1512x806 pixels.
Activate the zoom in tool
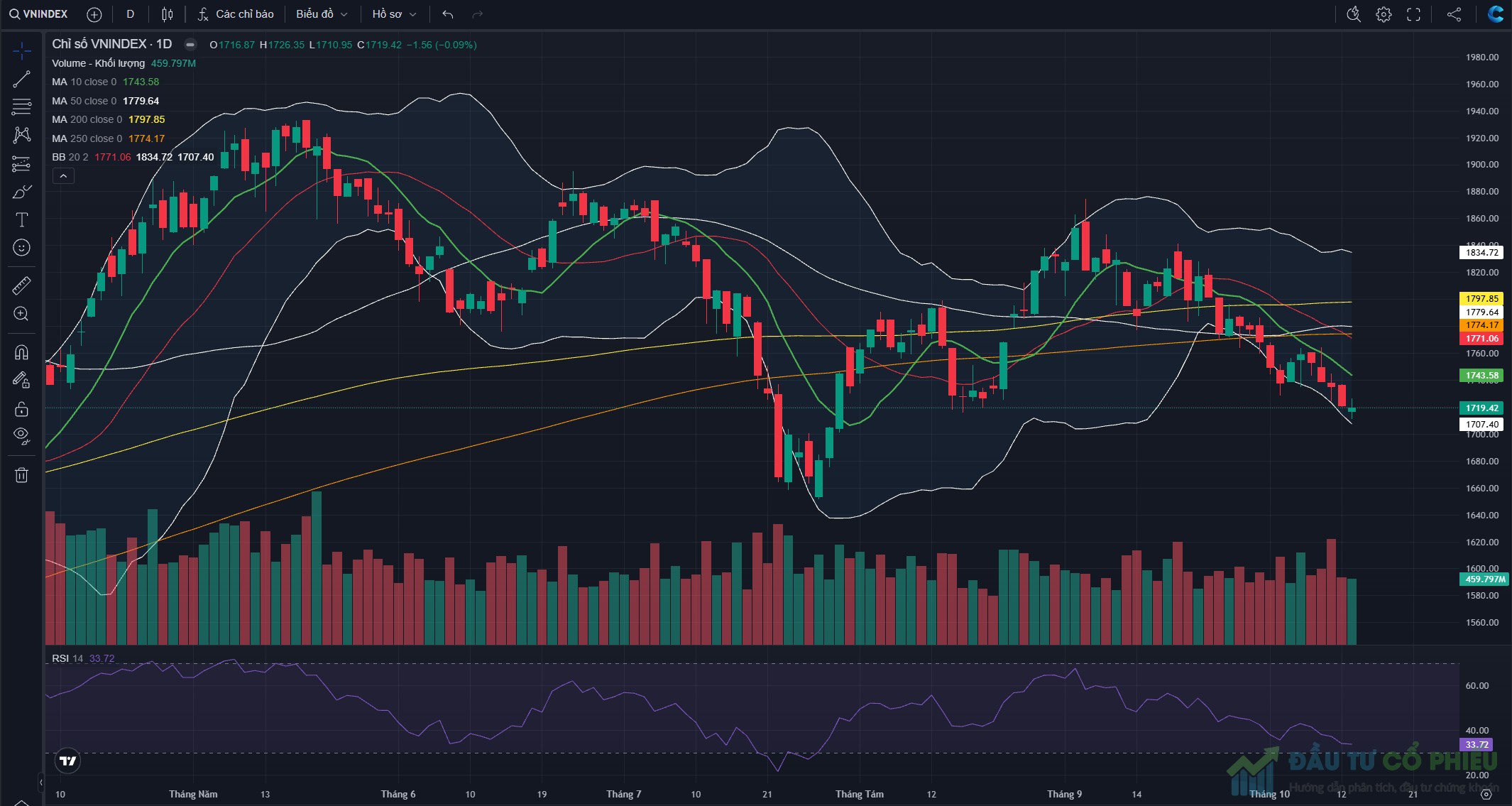click(x=21, y=314)
